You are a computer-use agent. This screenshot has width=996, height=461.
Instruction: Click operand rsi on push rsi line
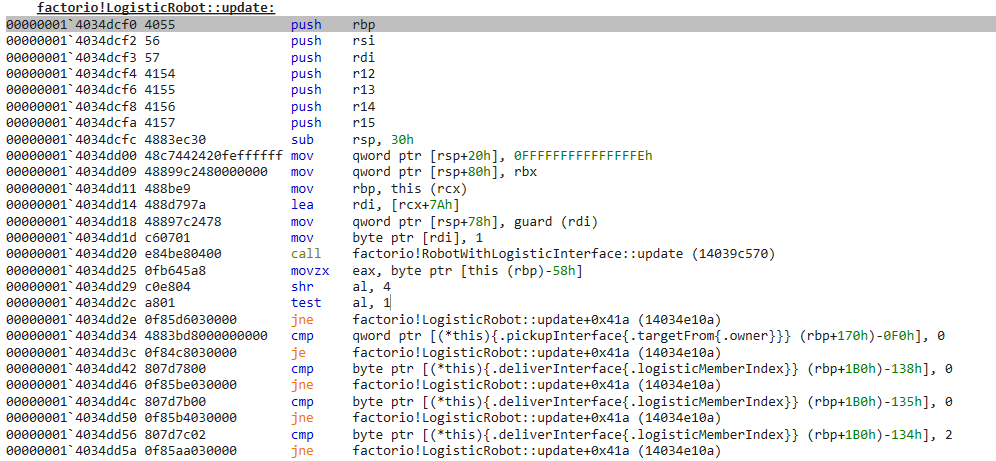click(363, 41)
